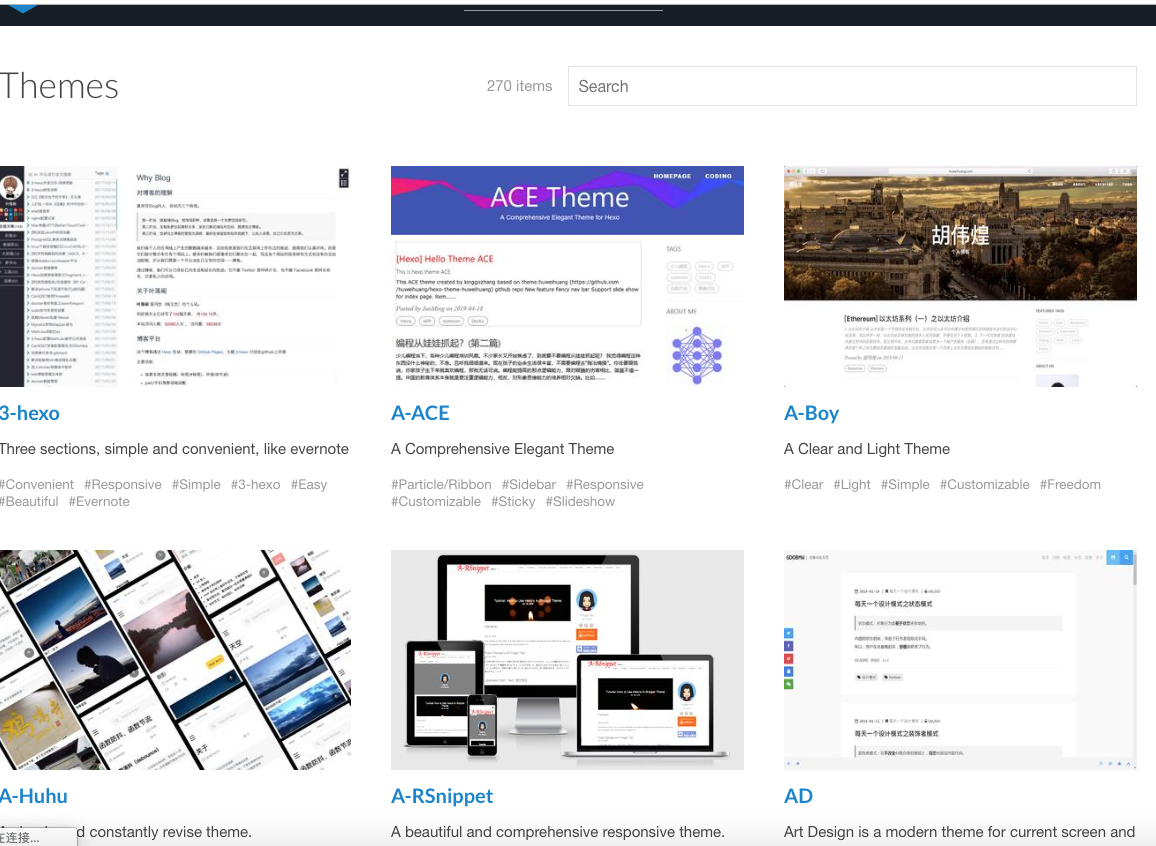Open the A-Boy theme title link
Viewport: 1156px width, 846px height.
(811, 413)
